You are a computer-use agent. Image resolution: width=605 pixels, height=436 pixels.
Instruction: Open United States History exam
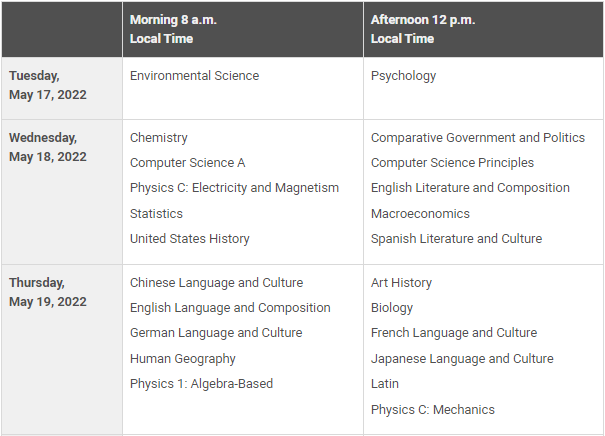(189, 239)
